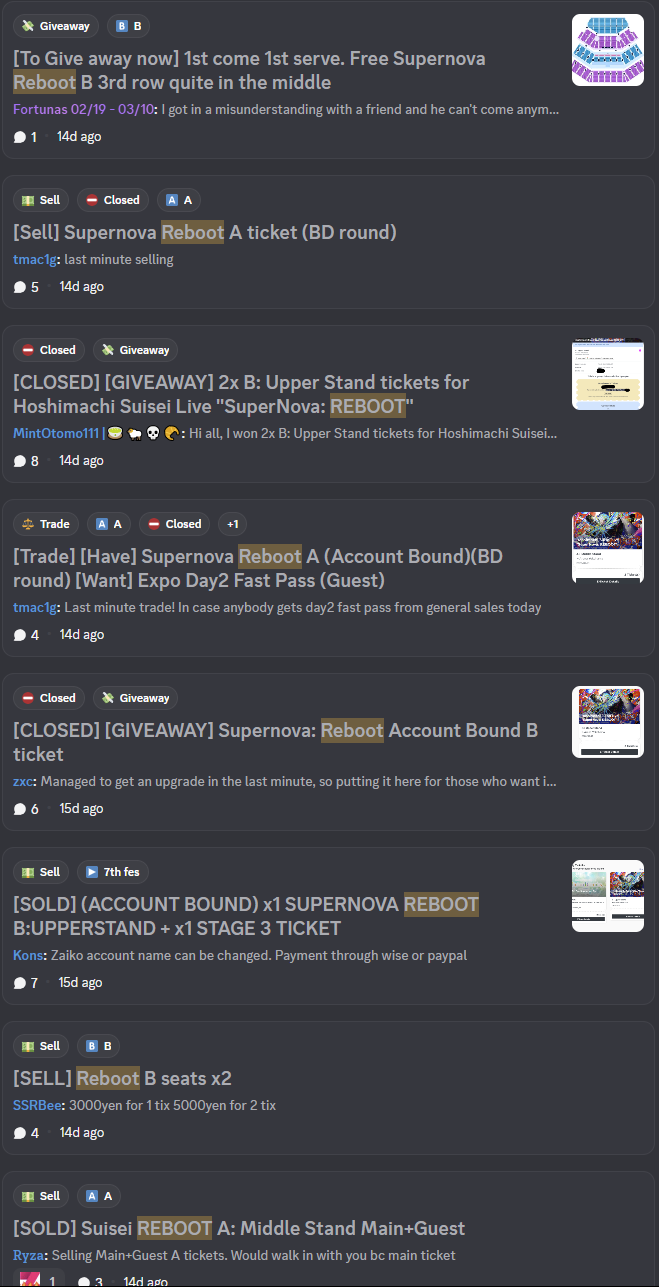Click the 7th fes tag

(114, 872)
